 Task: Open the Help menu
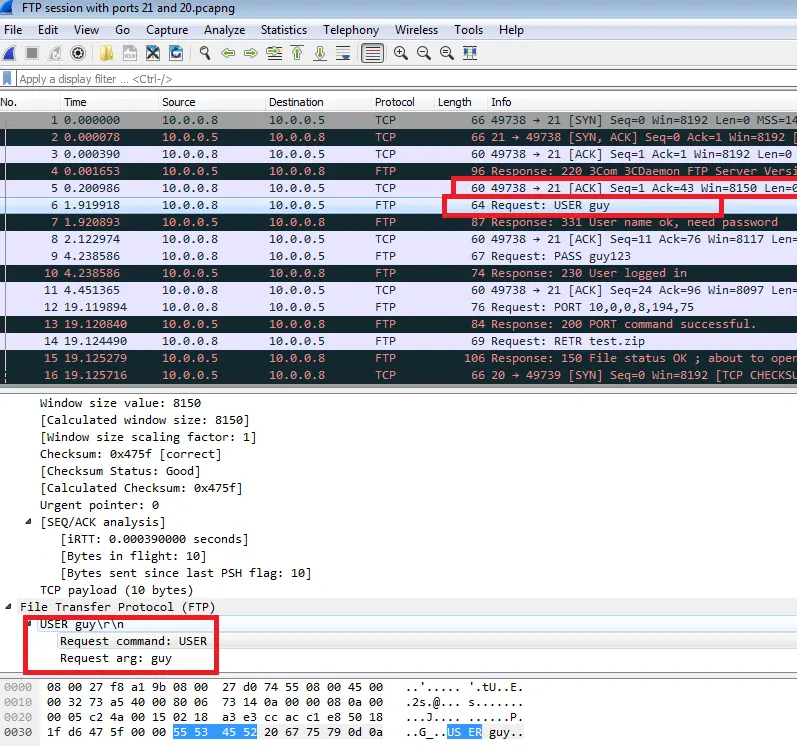coord(511,30)
